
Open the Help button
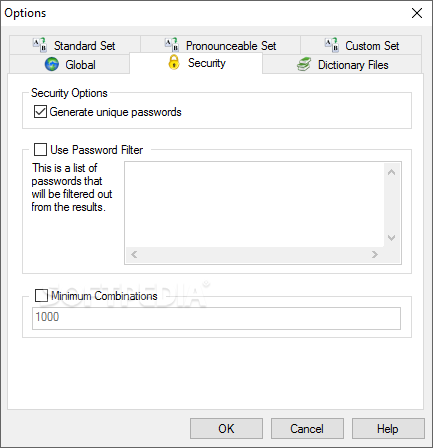click(388, 429)
